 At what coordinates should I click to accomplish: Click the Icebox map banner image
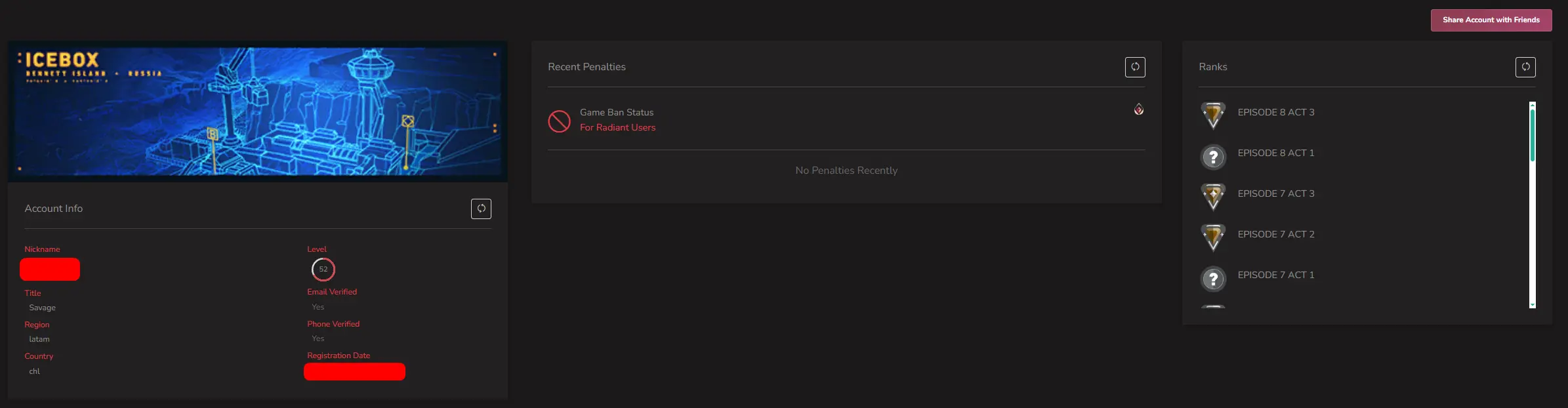tap(257, 112)
